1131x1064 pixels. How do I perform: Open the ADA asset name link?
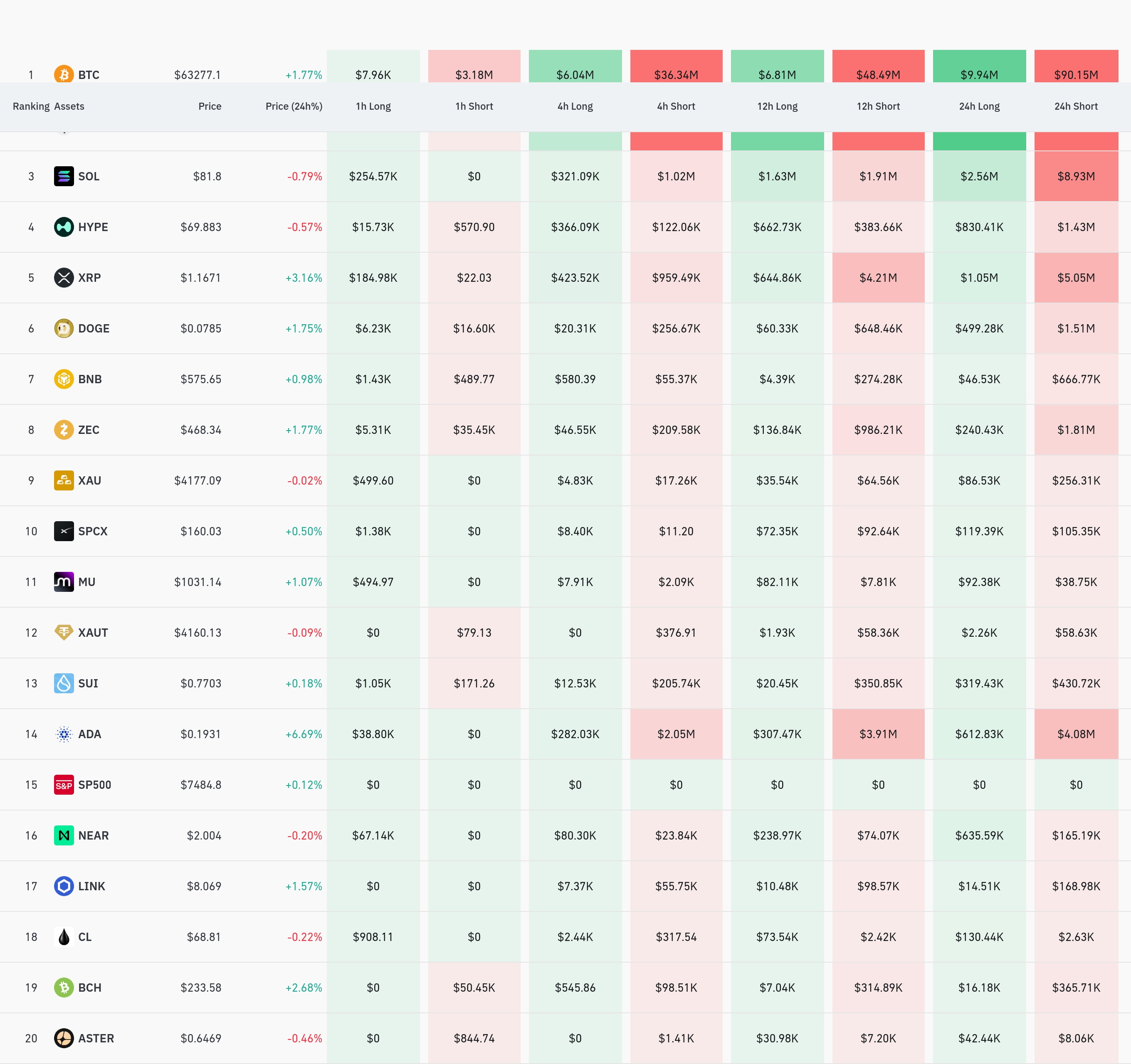point(89,734)
